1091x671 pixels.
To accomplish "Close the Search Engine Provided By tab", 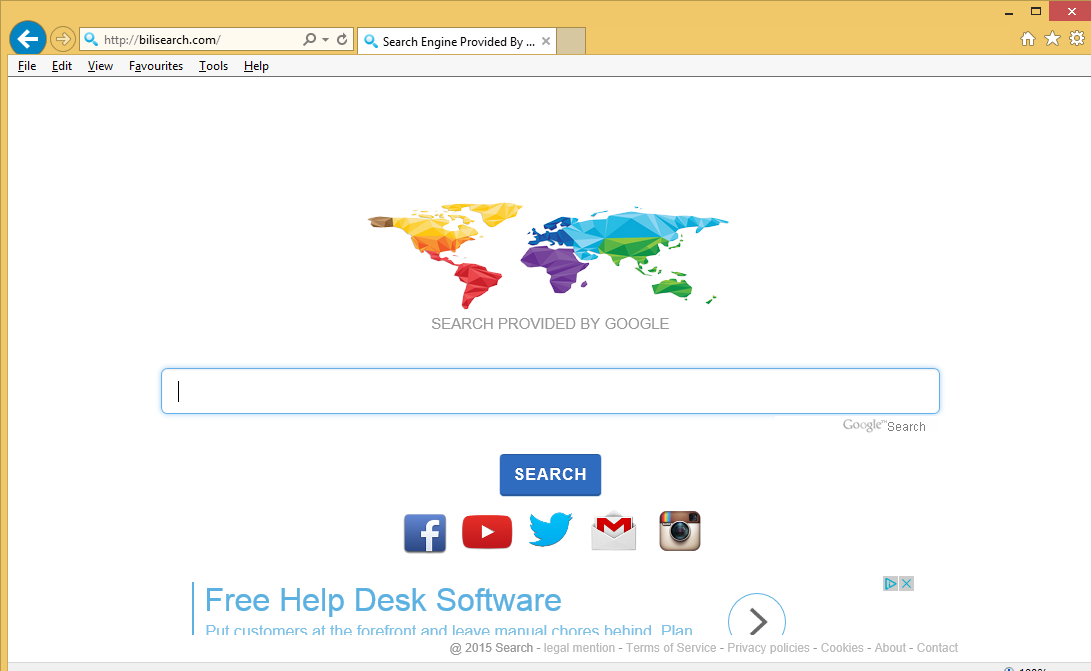I will click(x=545, y=41).
